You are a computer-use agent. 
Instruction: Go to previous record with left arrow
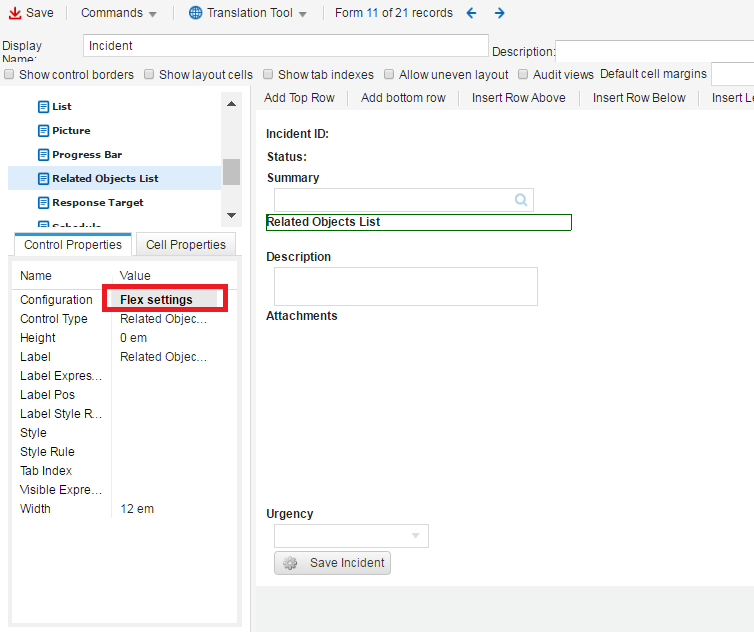pos(472,13)
